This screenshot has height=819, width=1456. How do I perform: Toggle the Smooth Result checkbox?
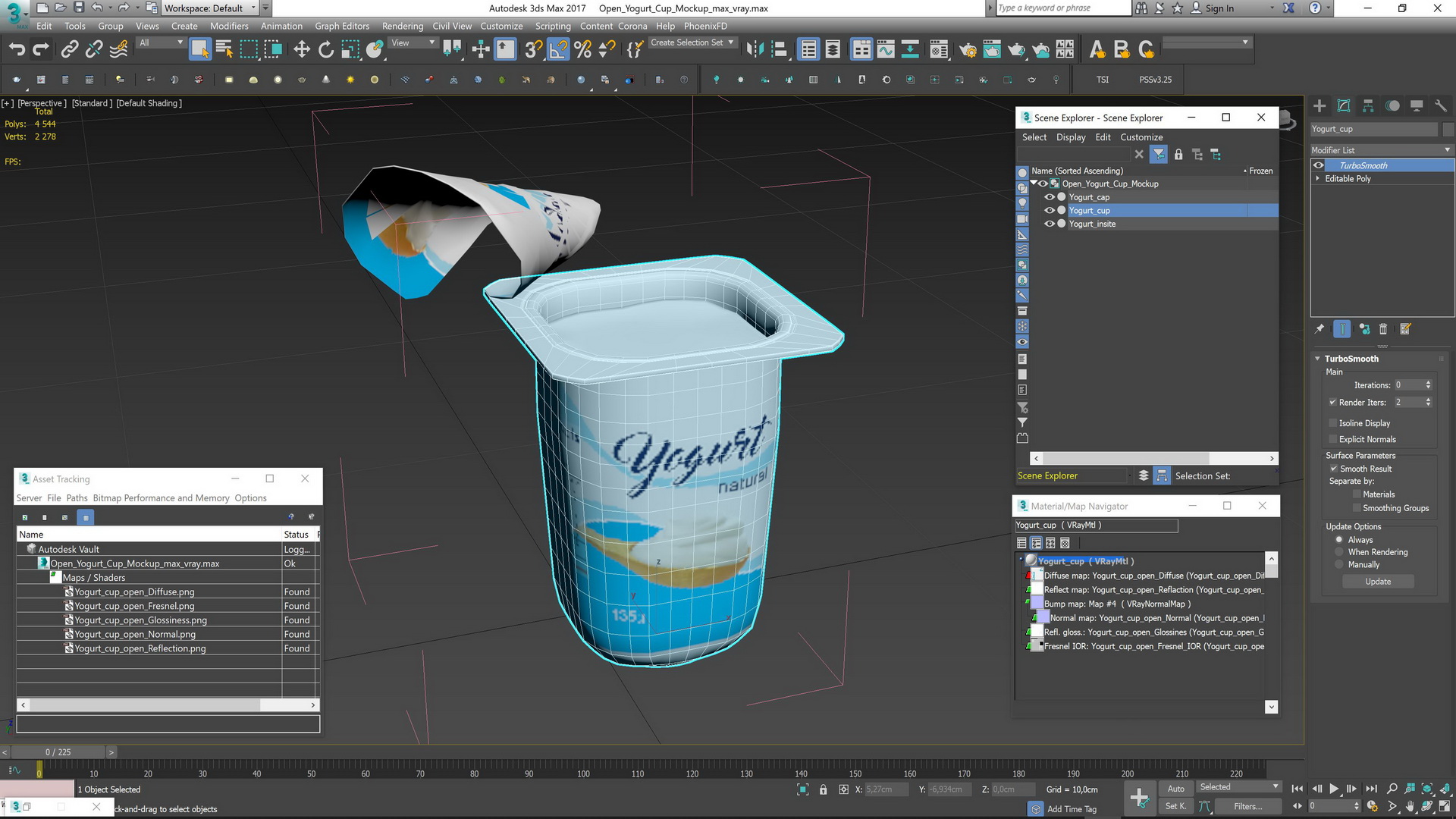point(1334,469)
